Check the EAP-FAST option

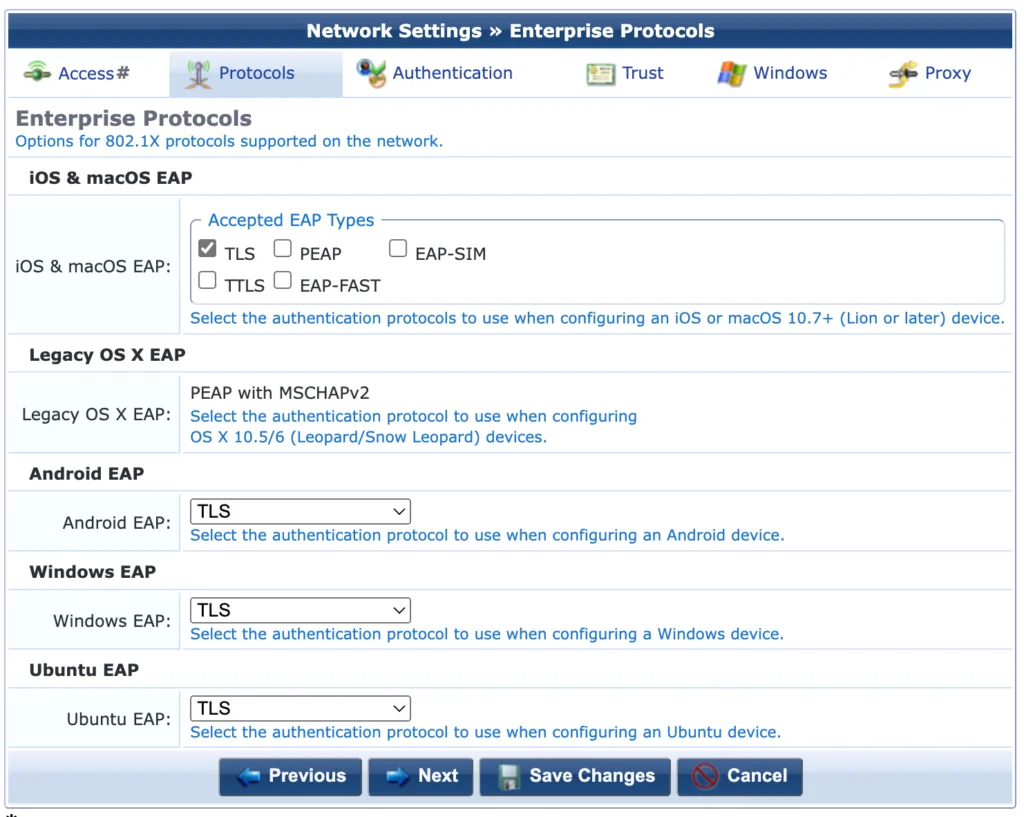coord(282,280)
